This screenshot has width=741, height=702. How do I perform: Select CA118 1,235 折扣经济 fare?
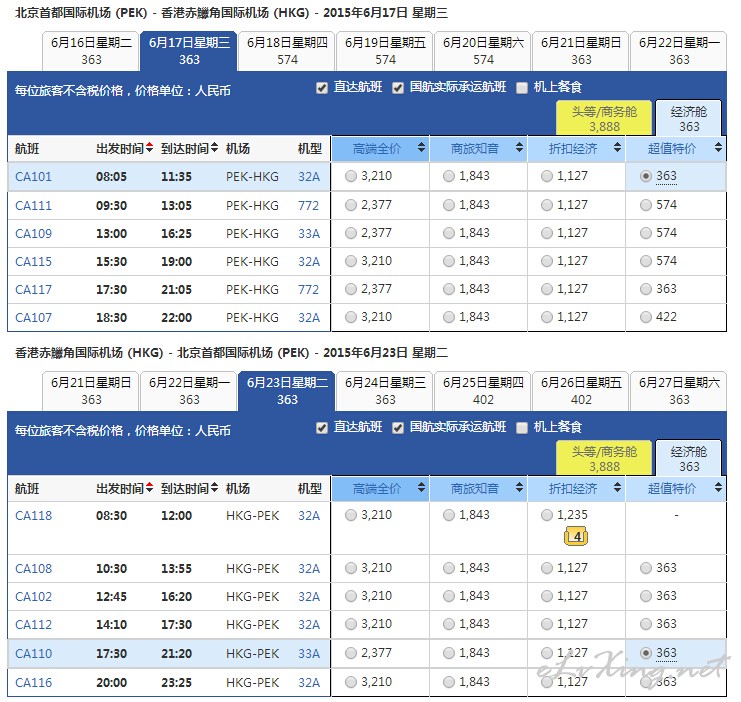pos(547,515)
